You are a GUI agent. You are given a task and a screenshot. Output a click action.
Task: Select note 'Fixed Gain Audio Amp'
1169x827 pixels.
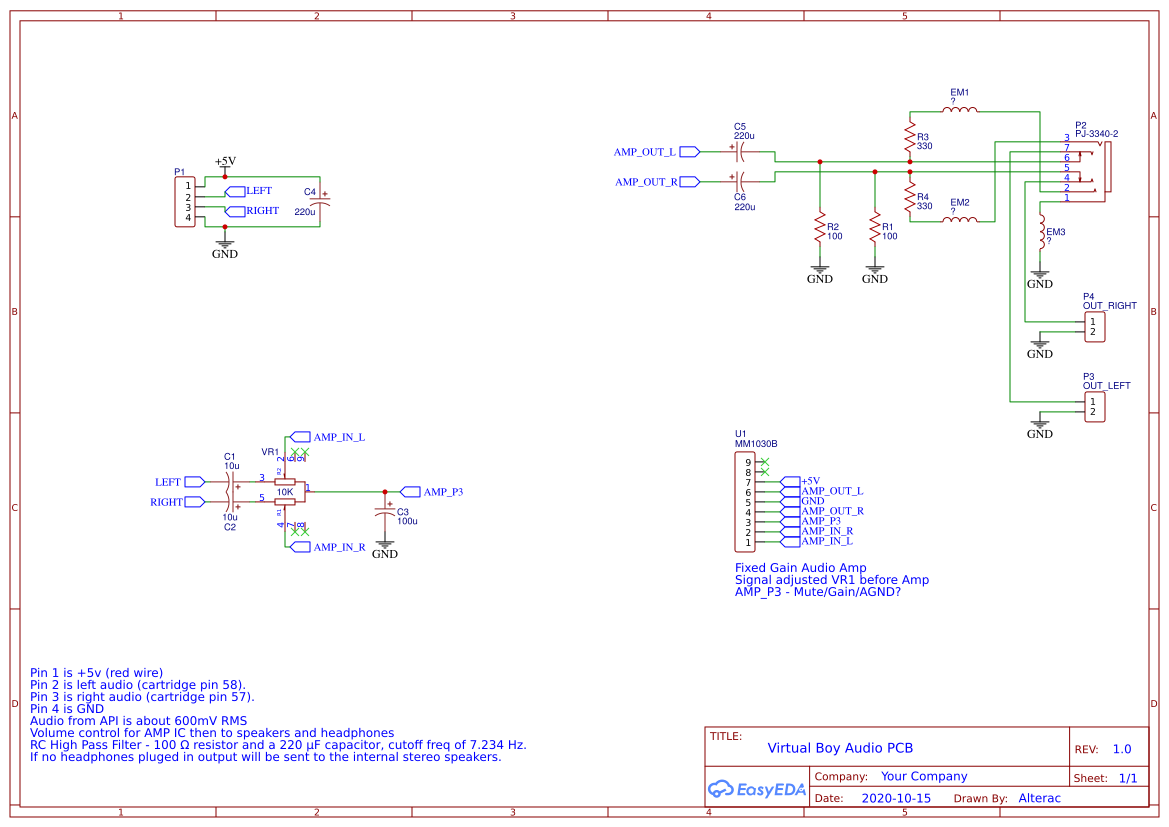pos(801,567)
